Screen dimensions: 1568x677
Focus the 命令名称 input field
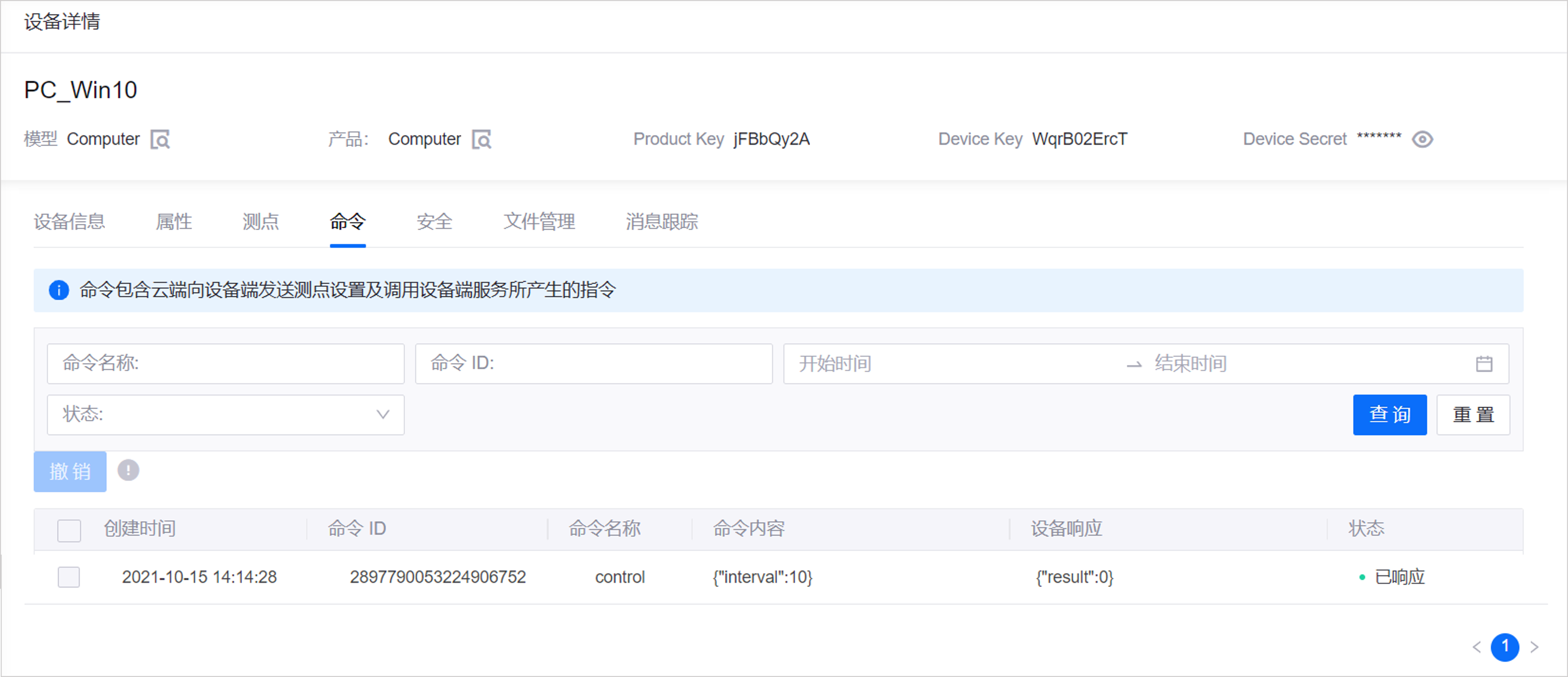225,363
